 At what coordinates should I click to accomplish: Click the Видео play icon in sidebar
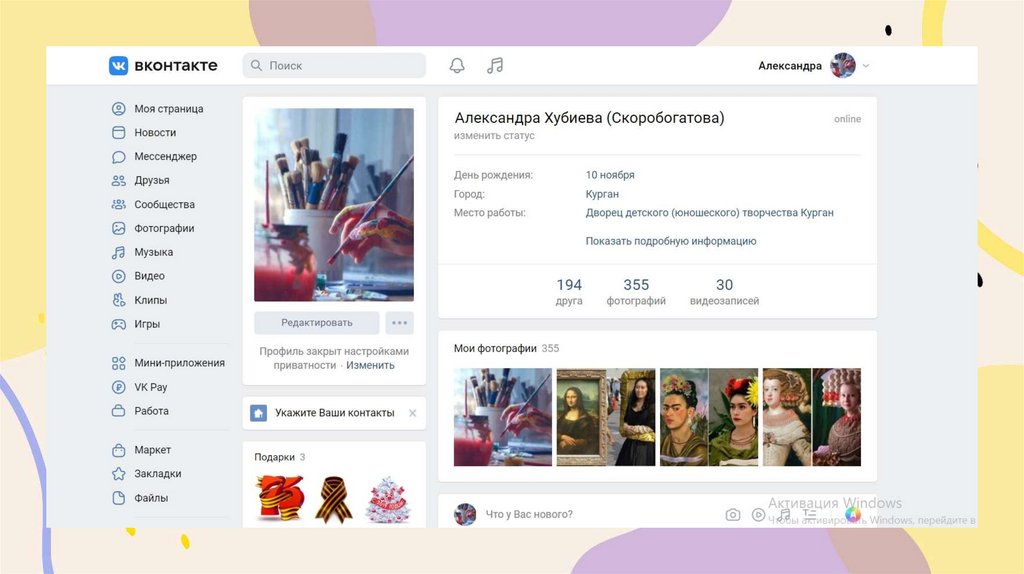tap(118, 276)
